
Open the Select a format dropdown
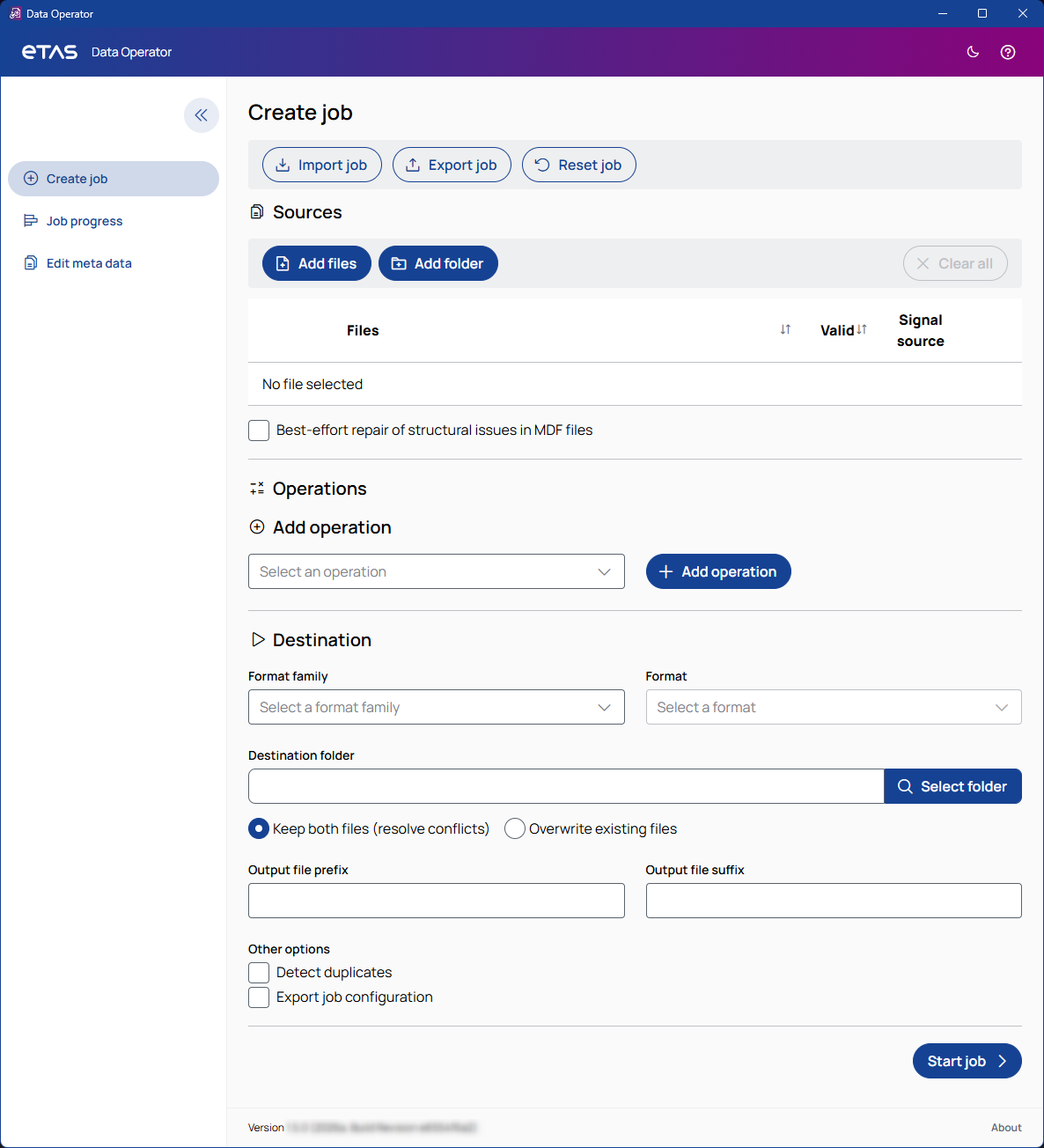tap(833, 707)
